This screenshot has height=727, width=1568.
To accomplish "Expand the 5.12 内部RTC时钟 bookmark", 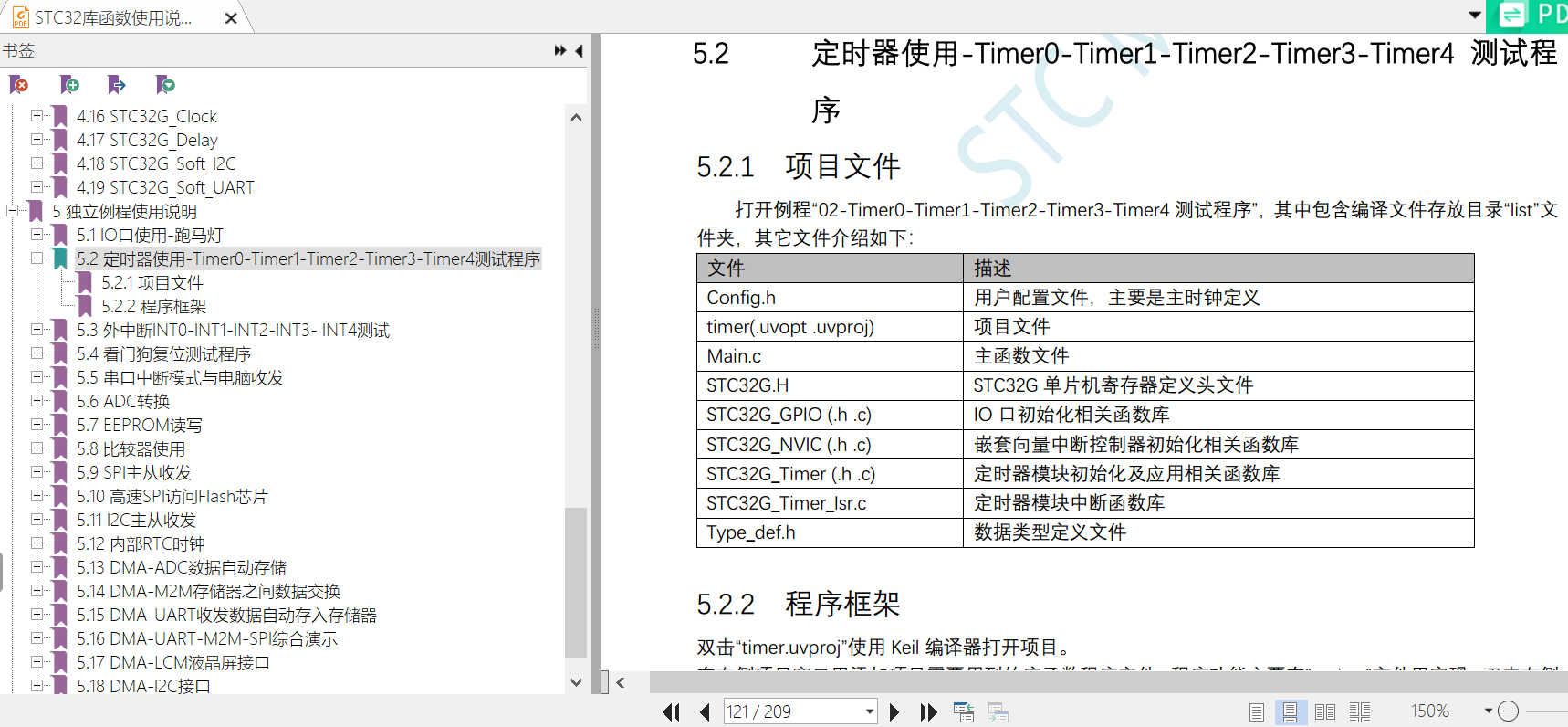I will pos(37,543).
